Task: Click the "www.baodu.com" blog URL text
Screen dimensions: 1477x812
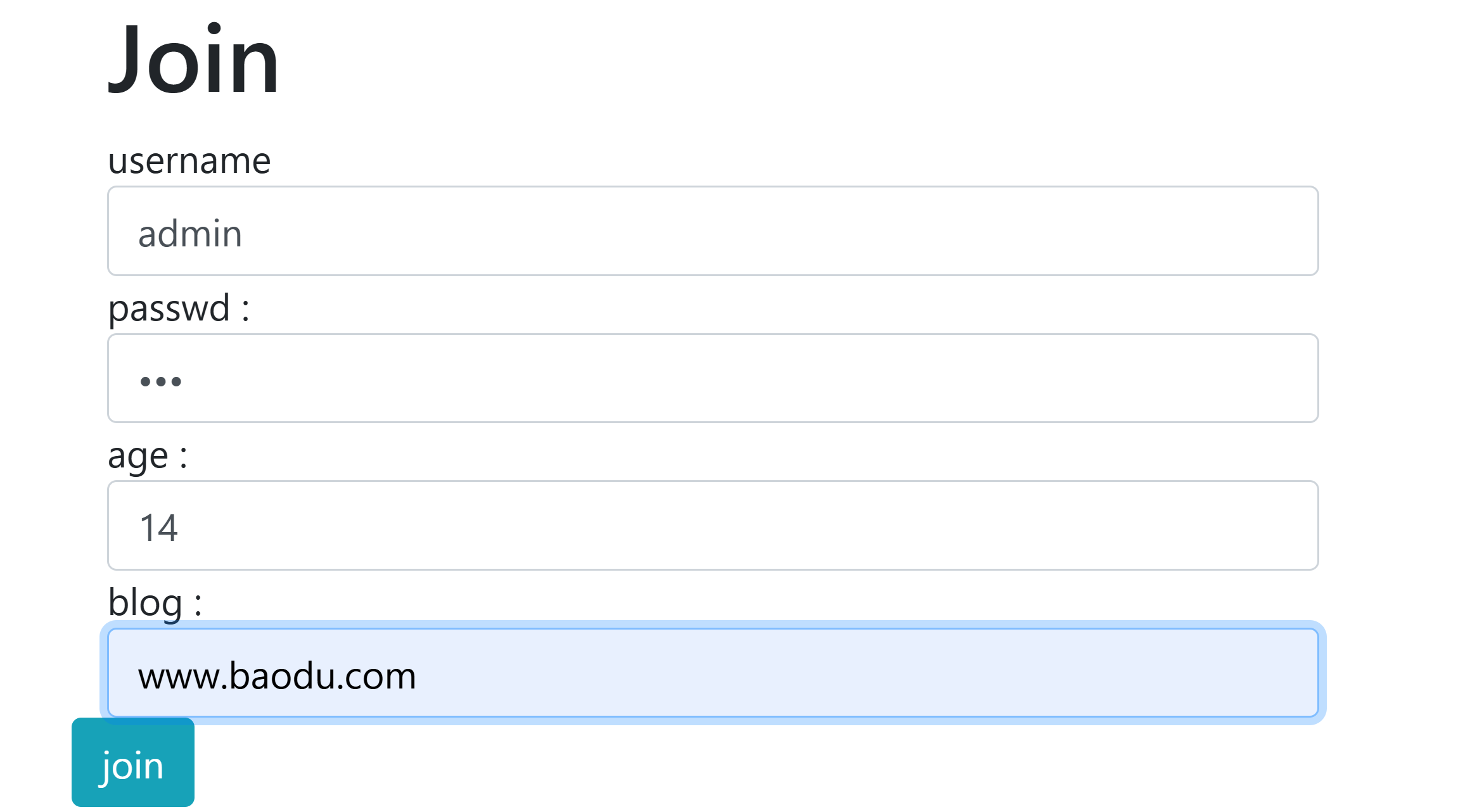Action: 277,676
